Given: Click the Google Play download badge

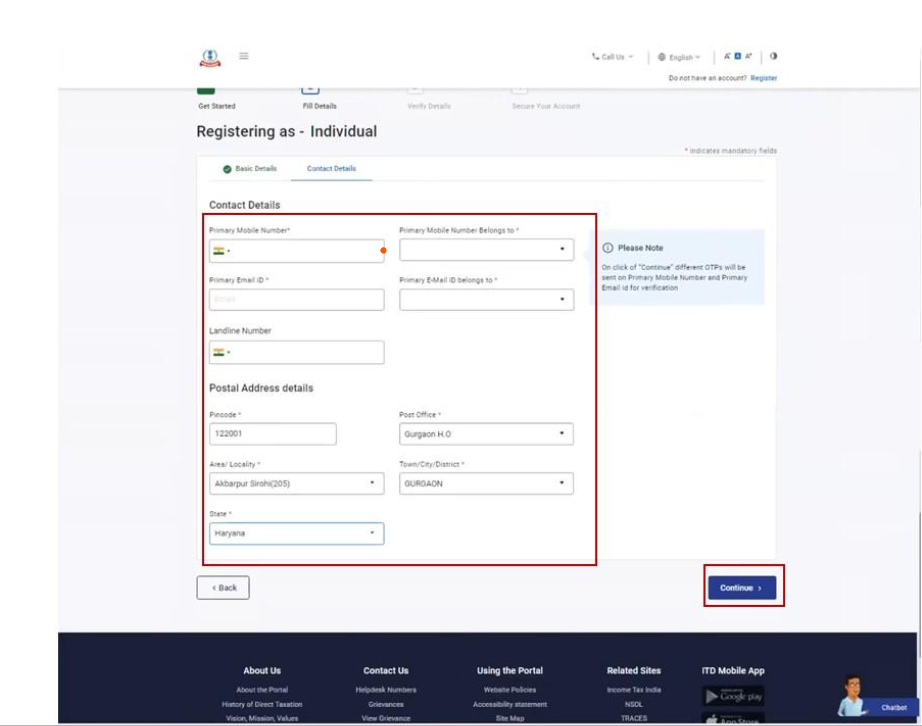Looking at the screenshot, I should click(x=733, y=697).
